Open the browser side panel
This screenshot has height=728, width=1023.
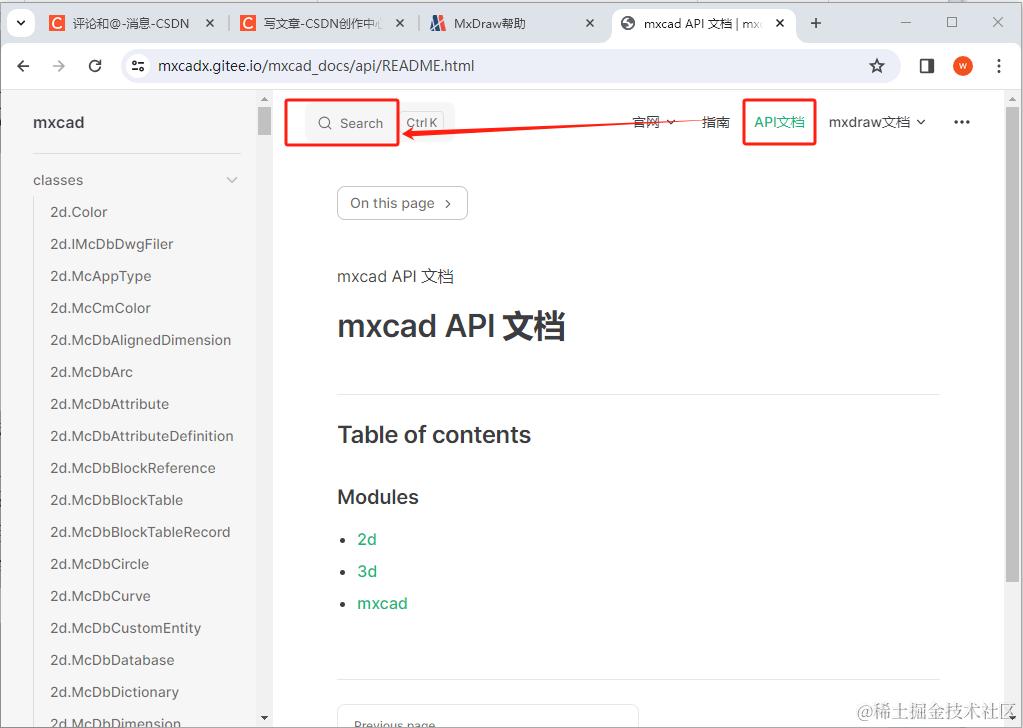pos(926,66)
